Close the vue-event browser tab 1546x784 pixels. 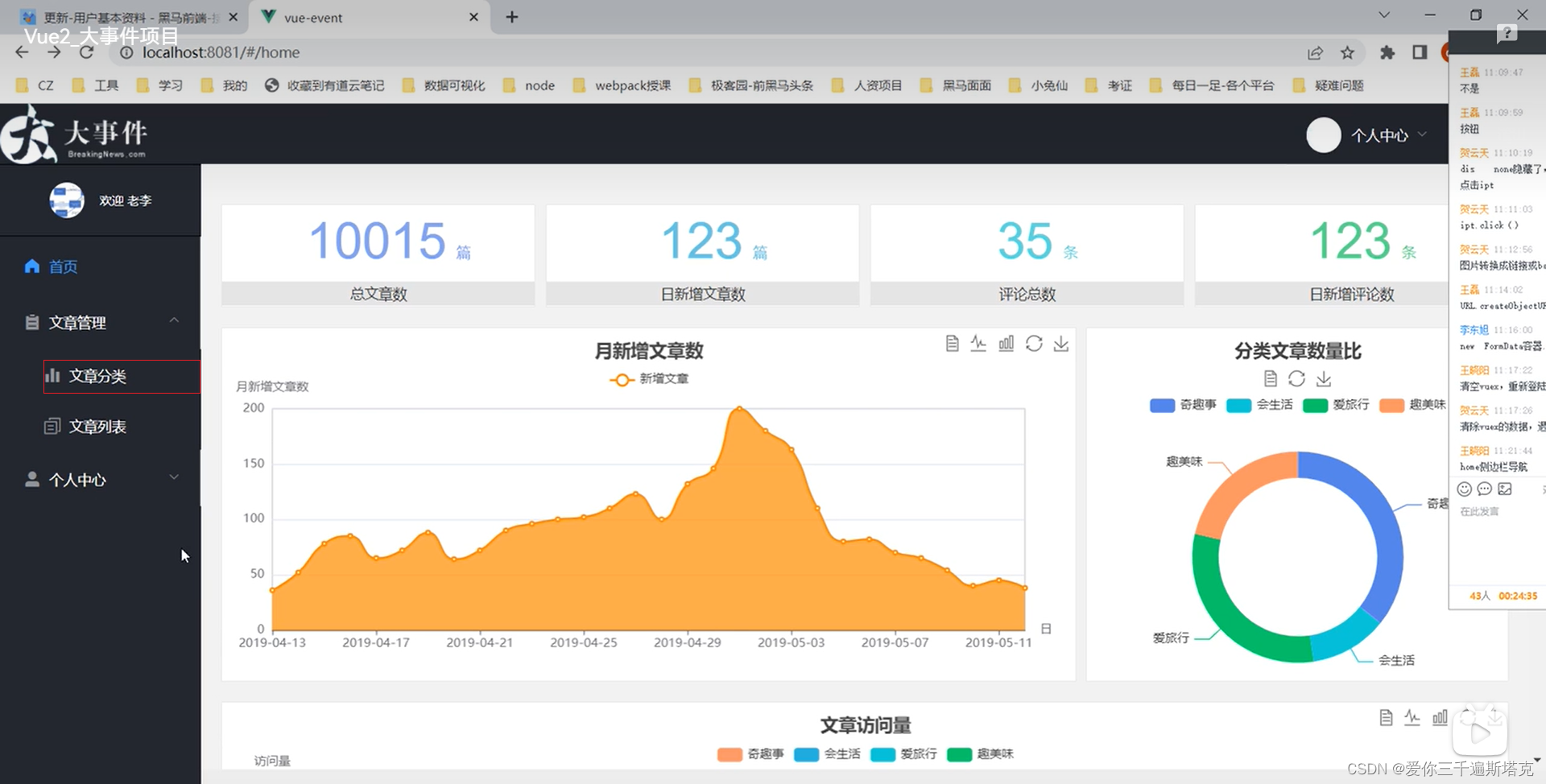click(x=473, y=17)
